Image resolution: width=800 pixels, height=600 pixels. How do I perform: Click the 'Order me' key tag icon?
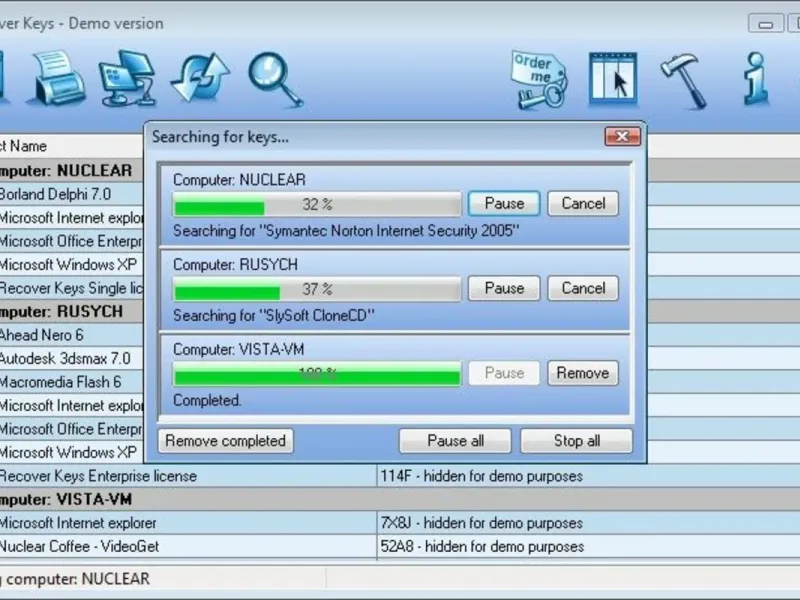point(539,80)
